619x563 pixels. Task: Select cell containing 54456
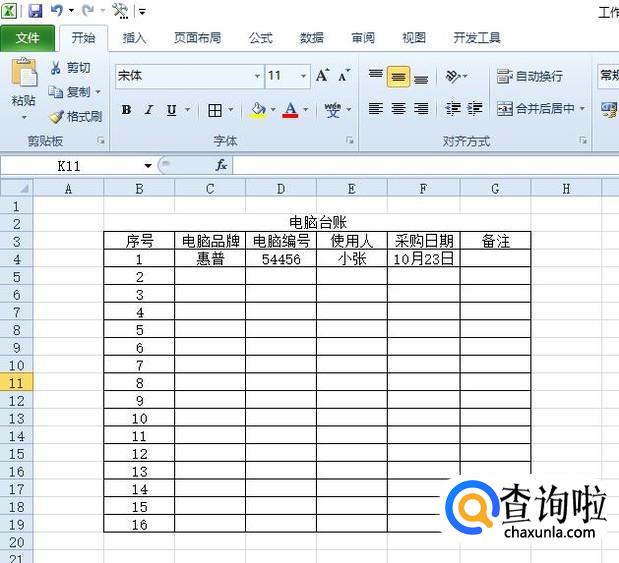[x=281, y=259]
